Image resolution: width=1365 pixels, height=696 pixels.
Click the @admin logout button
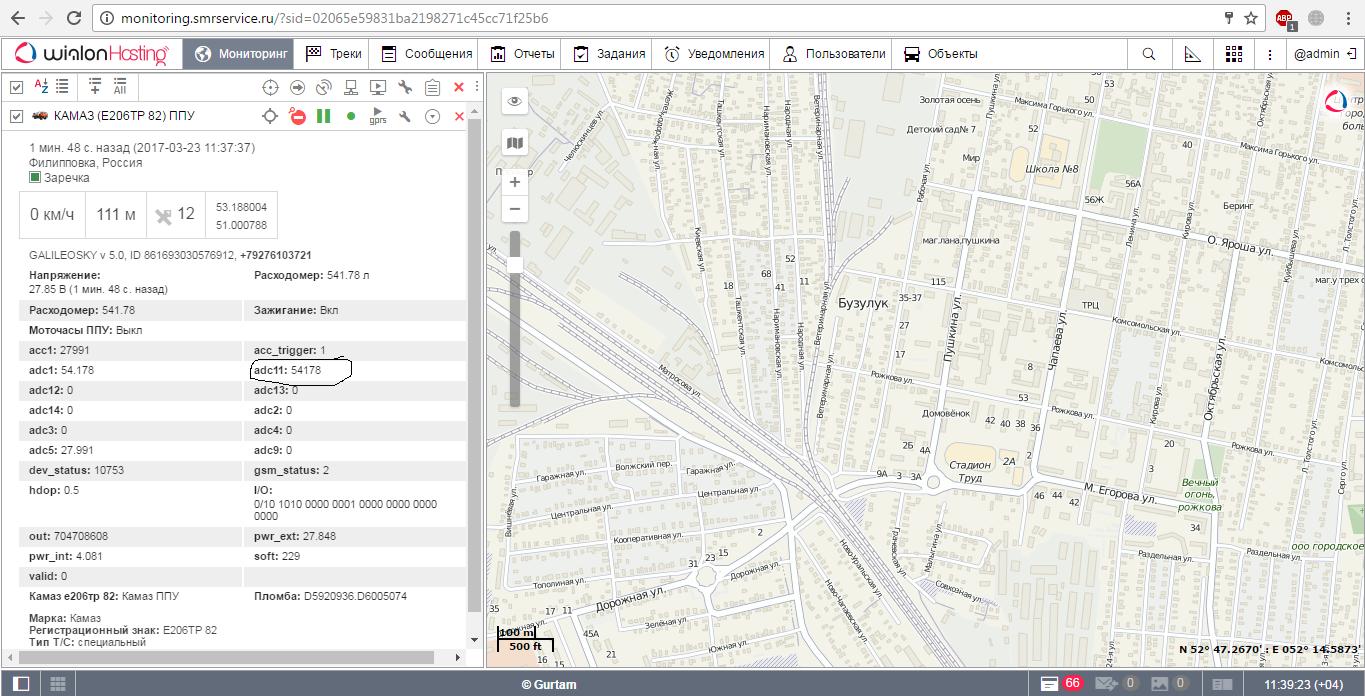click(x=1322, y=54)
